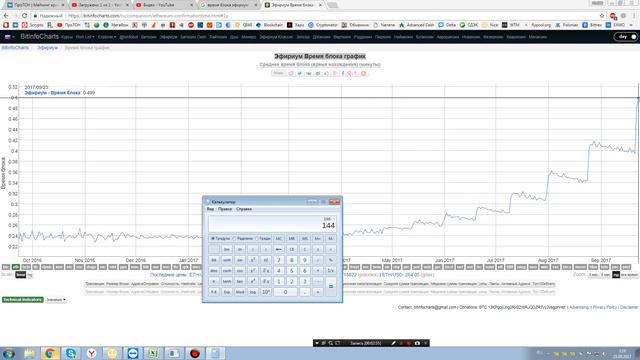The height and width of the screenshot is (360, 640).
Task: Open Excel from the taskbar
Action: coord(153,353)
